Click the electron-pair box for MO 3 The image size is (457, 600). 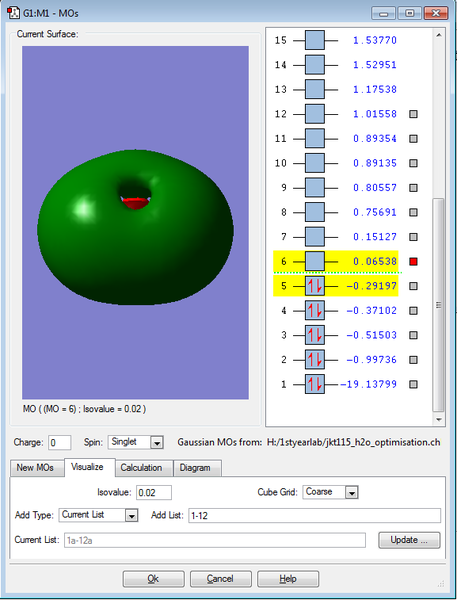coord(315,335)
